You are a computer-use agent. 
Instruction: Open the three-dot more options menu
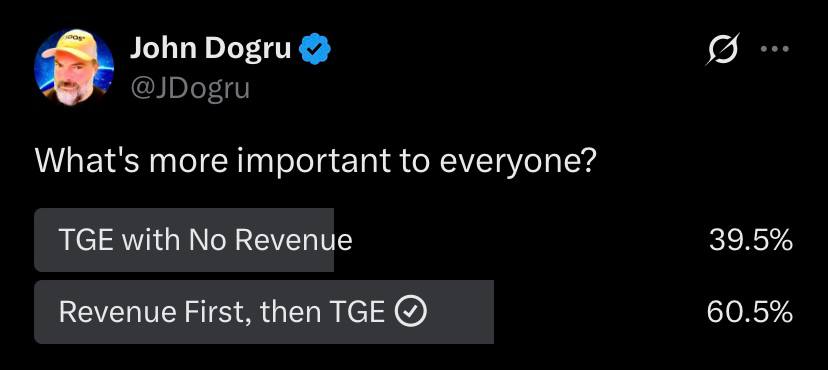775,49
